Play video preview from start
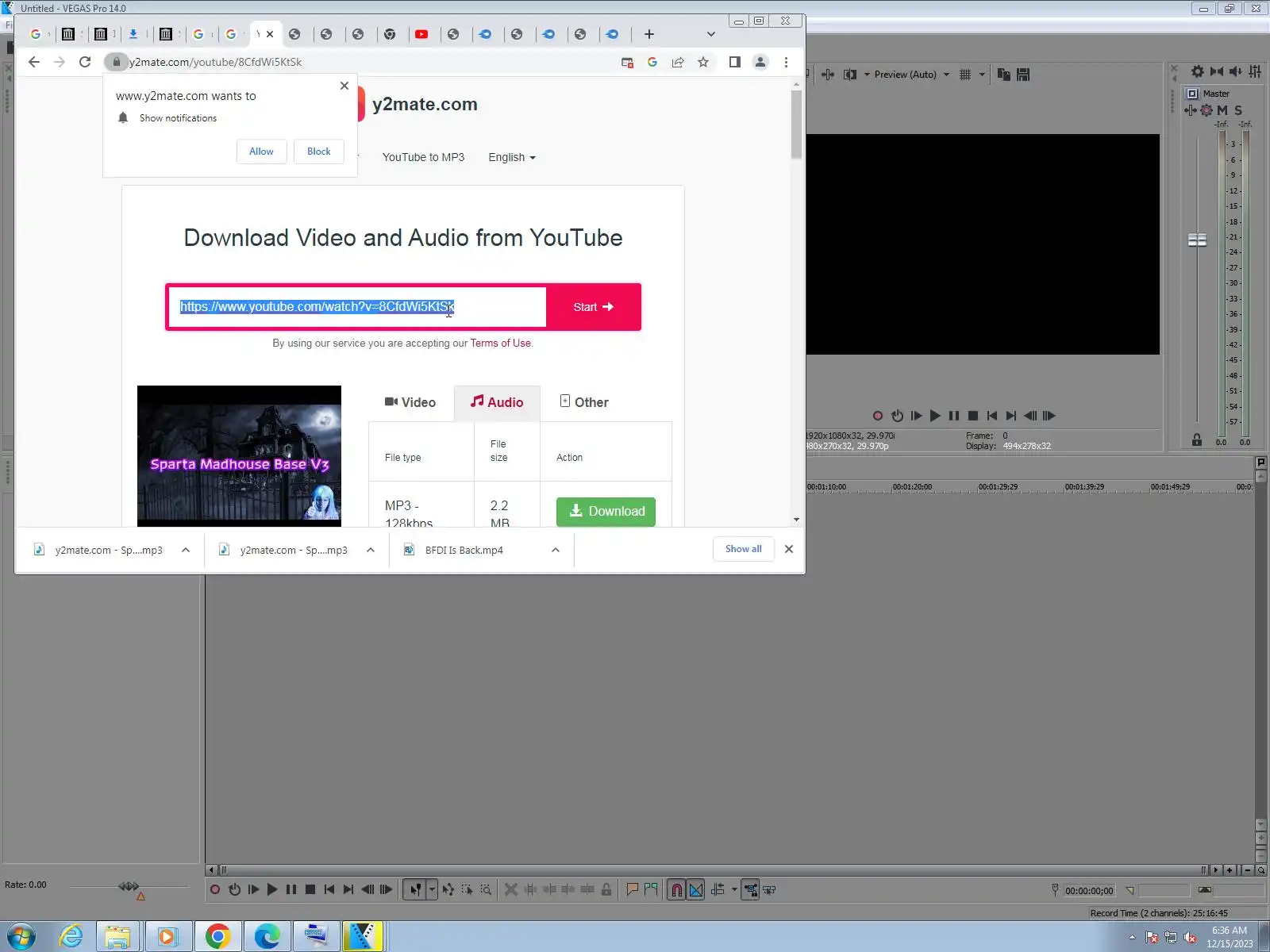 [x=916, y=416]
